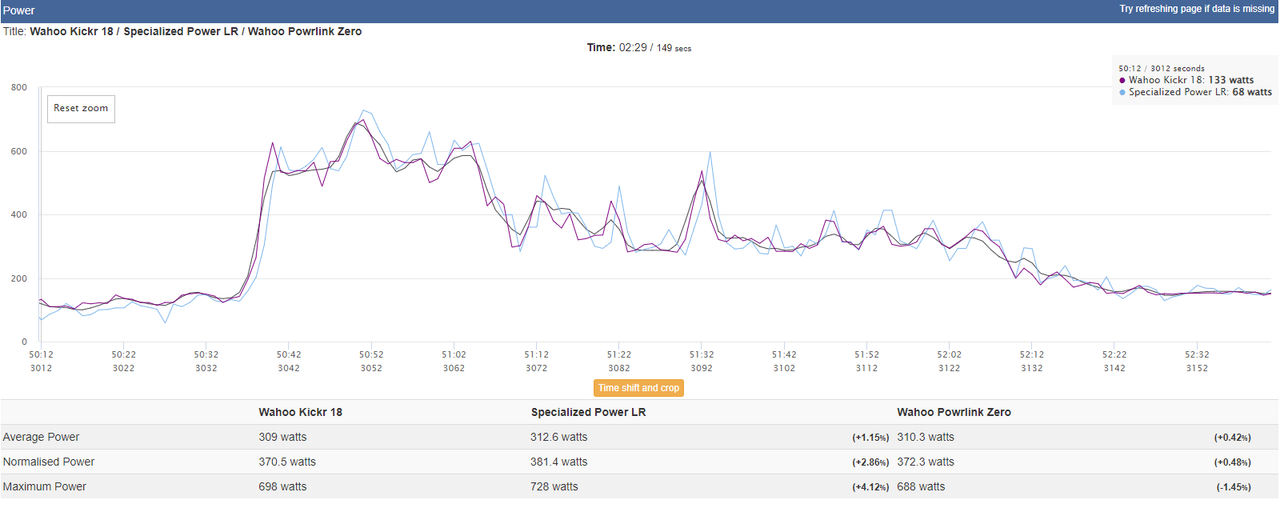Click the Reset zoom button
1280x508 pixels.
tap(81, 108)
